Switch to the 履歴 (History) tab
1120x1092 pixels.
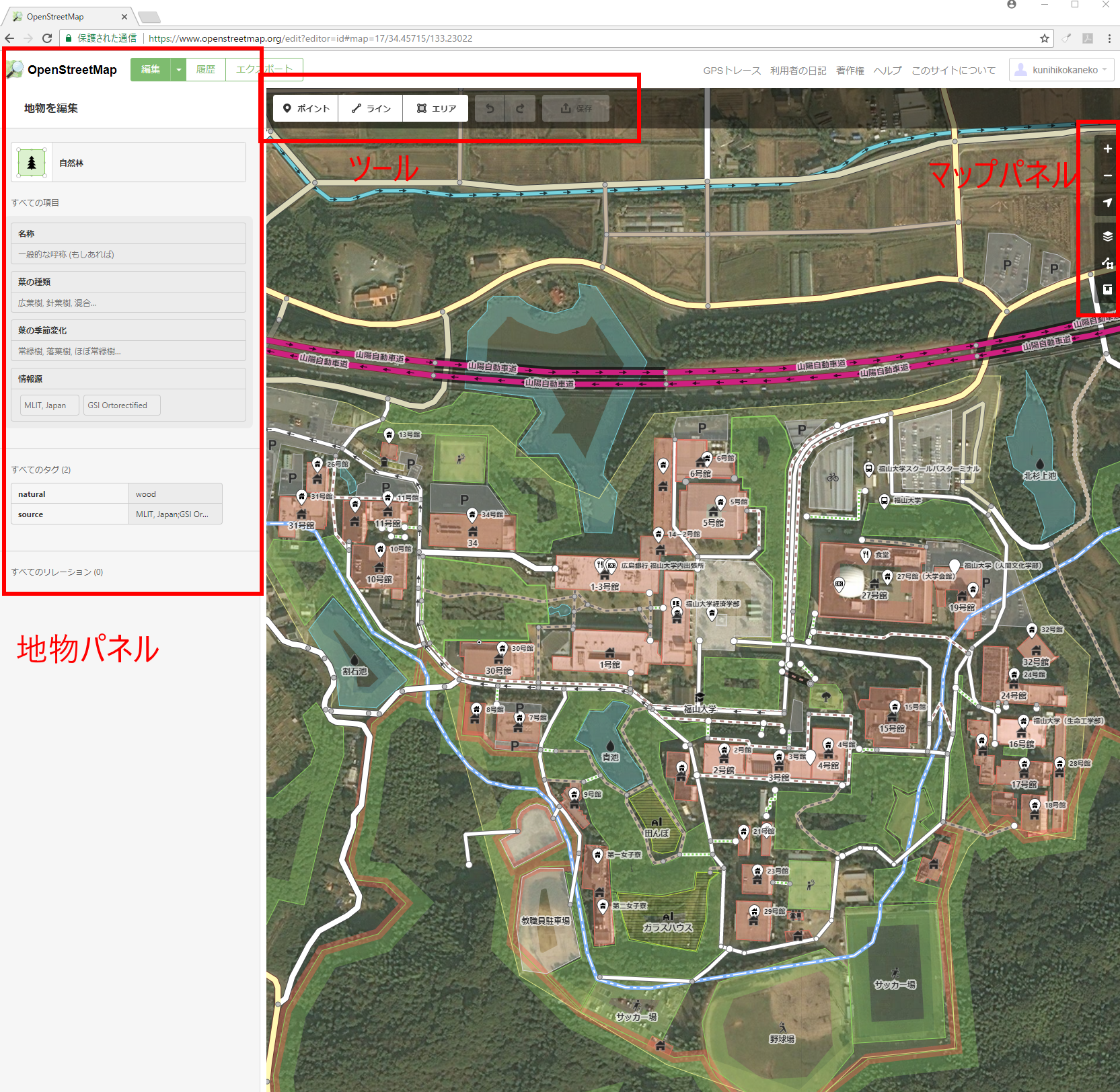click(x=206, y=70)
